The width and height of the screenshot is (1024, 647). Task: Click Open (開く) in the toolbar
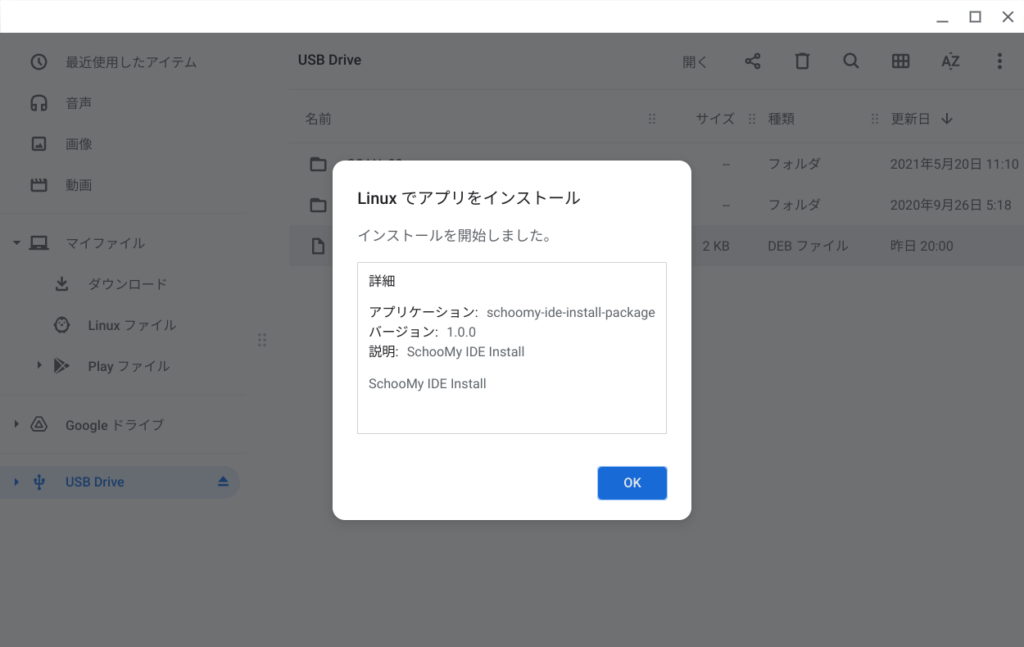tap(695, 62)
